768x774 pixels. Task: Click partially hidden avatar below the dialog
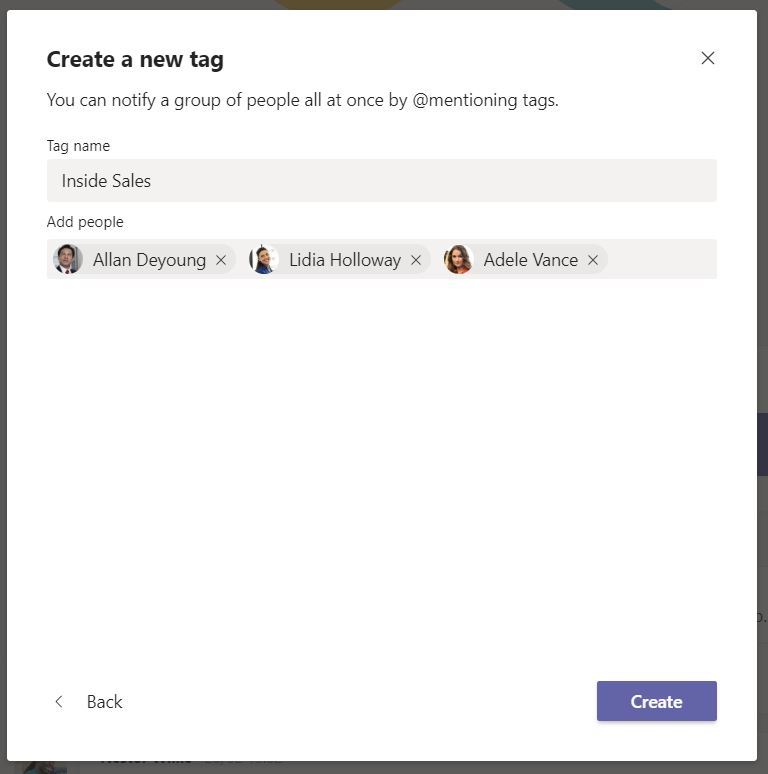tap(40, 766)
